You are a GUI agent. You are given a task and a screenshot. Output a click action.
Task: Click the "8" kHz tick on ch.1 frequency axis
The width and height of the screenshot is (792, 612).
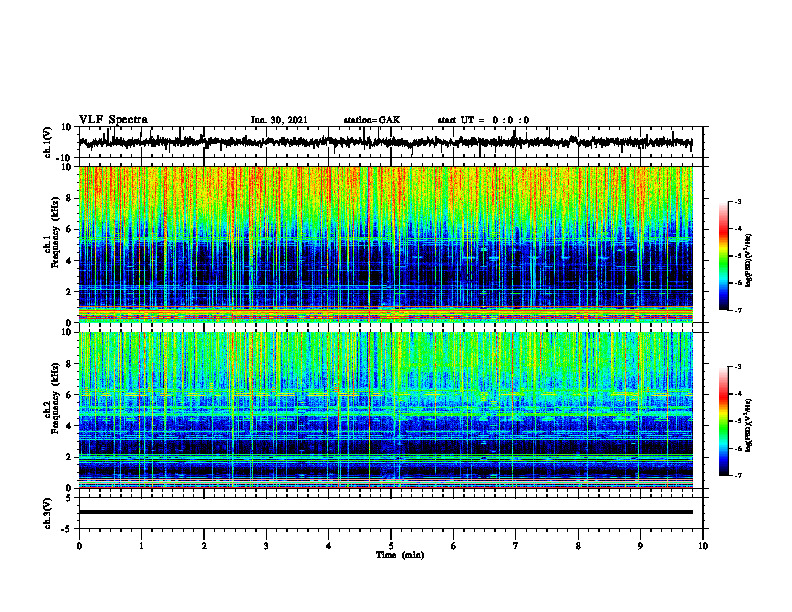pyautogui.click(x=70, y=198)
